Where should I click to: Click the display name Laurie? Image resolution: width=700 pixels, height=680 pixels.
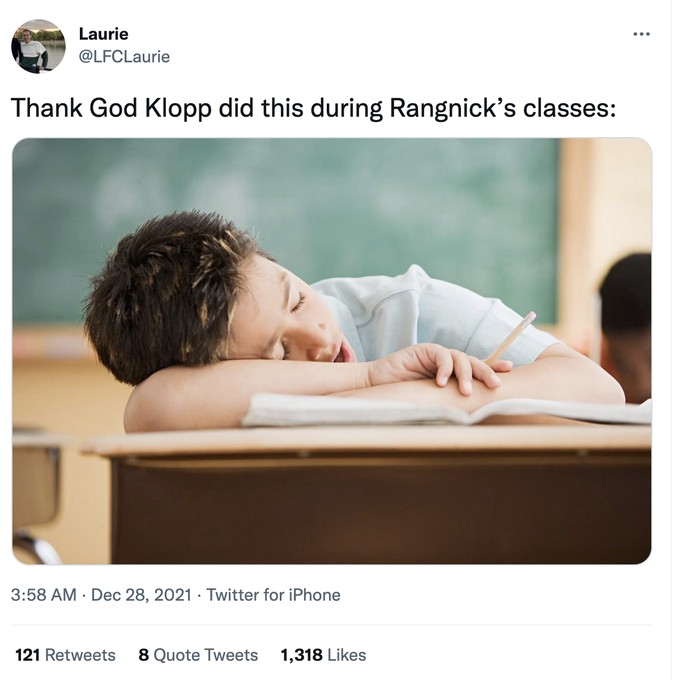(102, 34)
